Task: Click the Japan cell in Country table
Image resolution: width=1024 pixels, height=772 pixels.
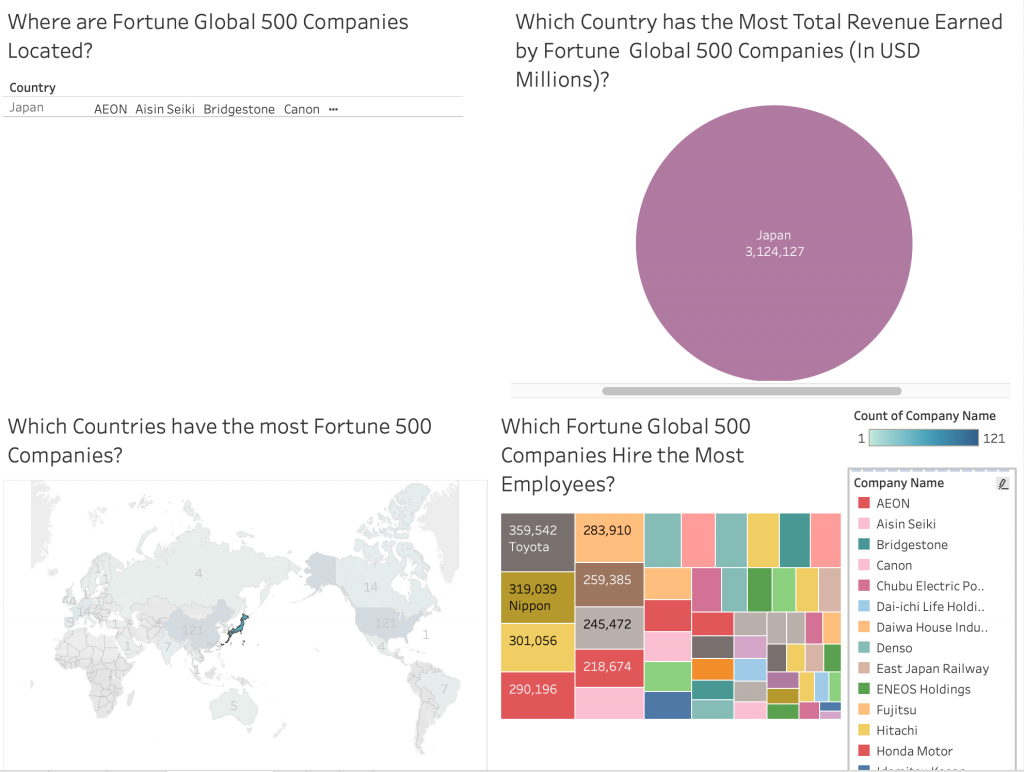Action: click(26, 108)
